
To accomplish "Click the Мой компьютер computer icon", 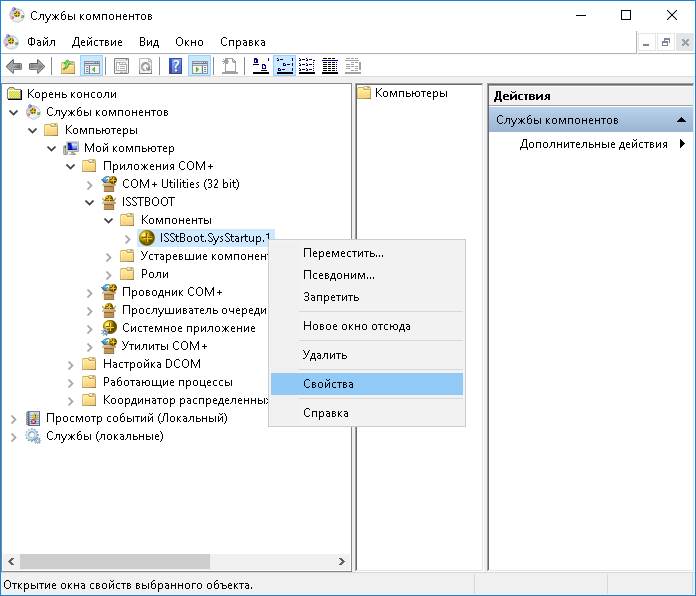I will (x=71, y=148).
